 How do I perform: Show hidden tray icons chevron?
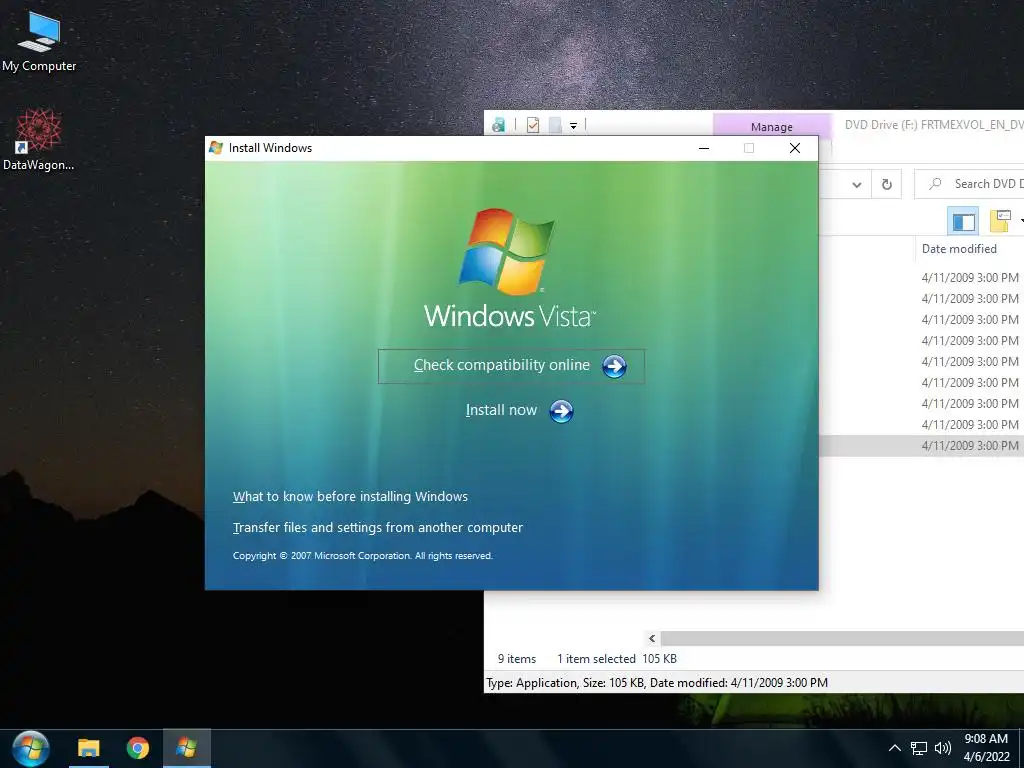[x=895, y=748]
